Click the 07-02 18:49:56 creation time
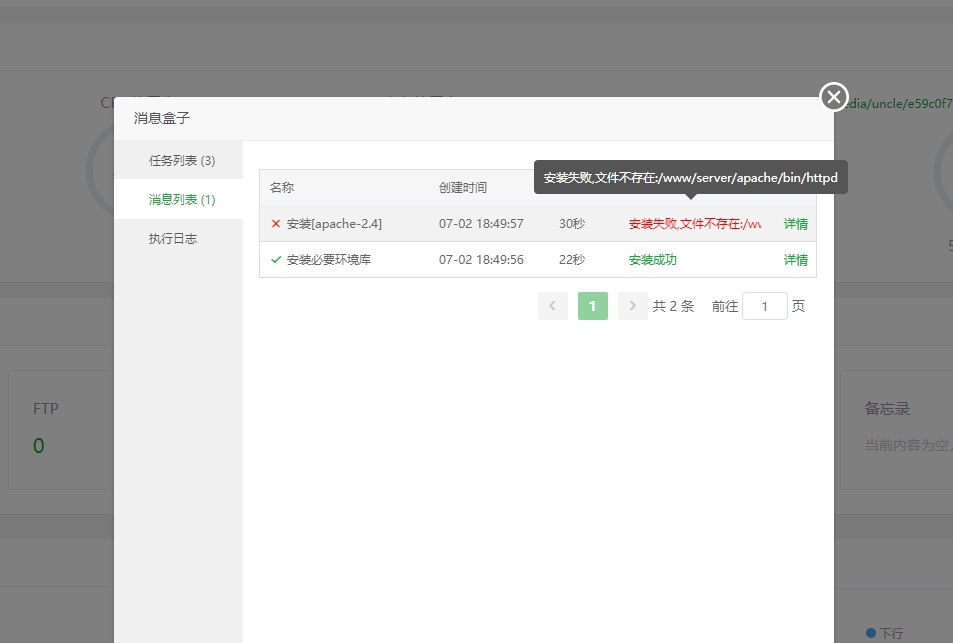953x643 pixels. coord(481,260)
